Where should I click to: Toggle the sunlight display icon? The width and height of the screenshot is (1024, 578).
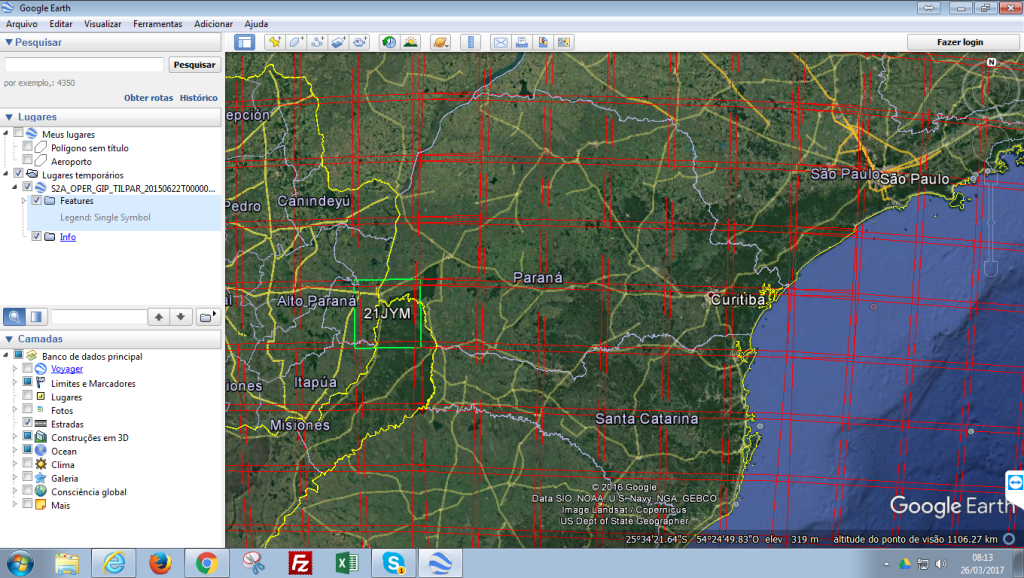(410, 42)
